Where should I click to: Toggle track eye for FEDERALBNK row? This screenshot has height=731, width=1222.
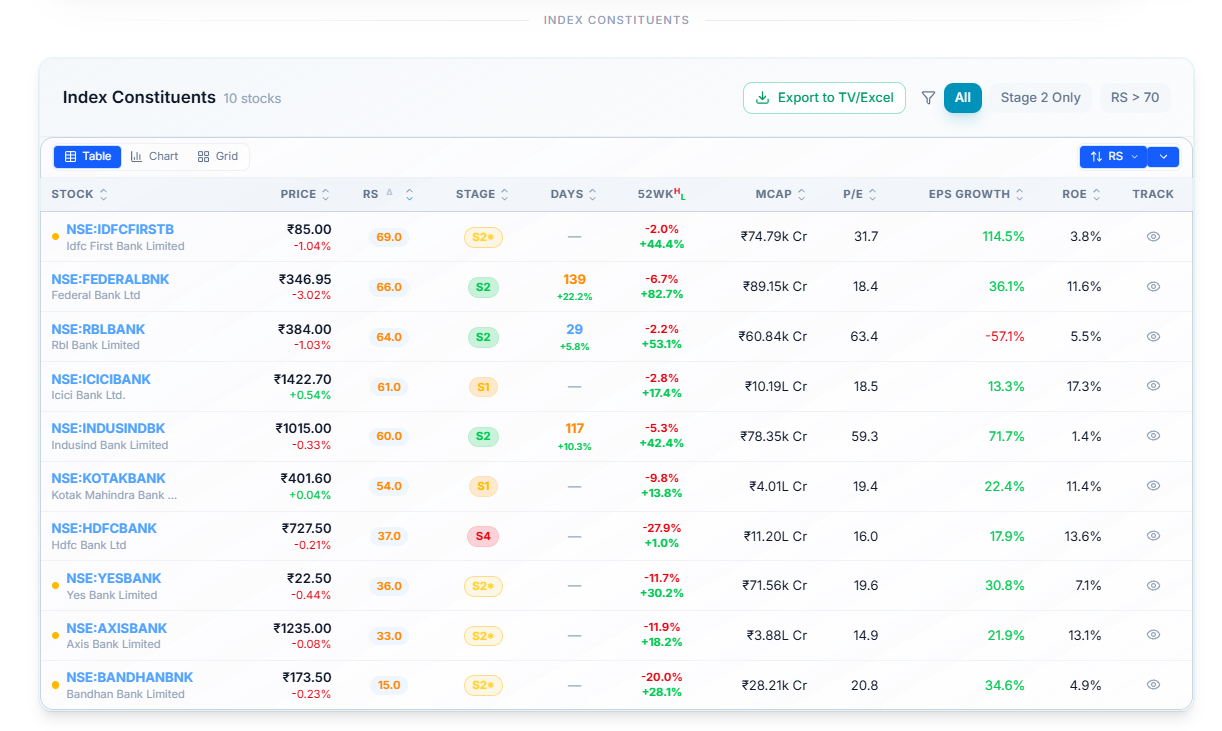tap(1153, 287)
